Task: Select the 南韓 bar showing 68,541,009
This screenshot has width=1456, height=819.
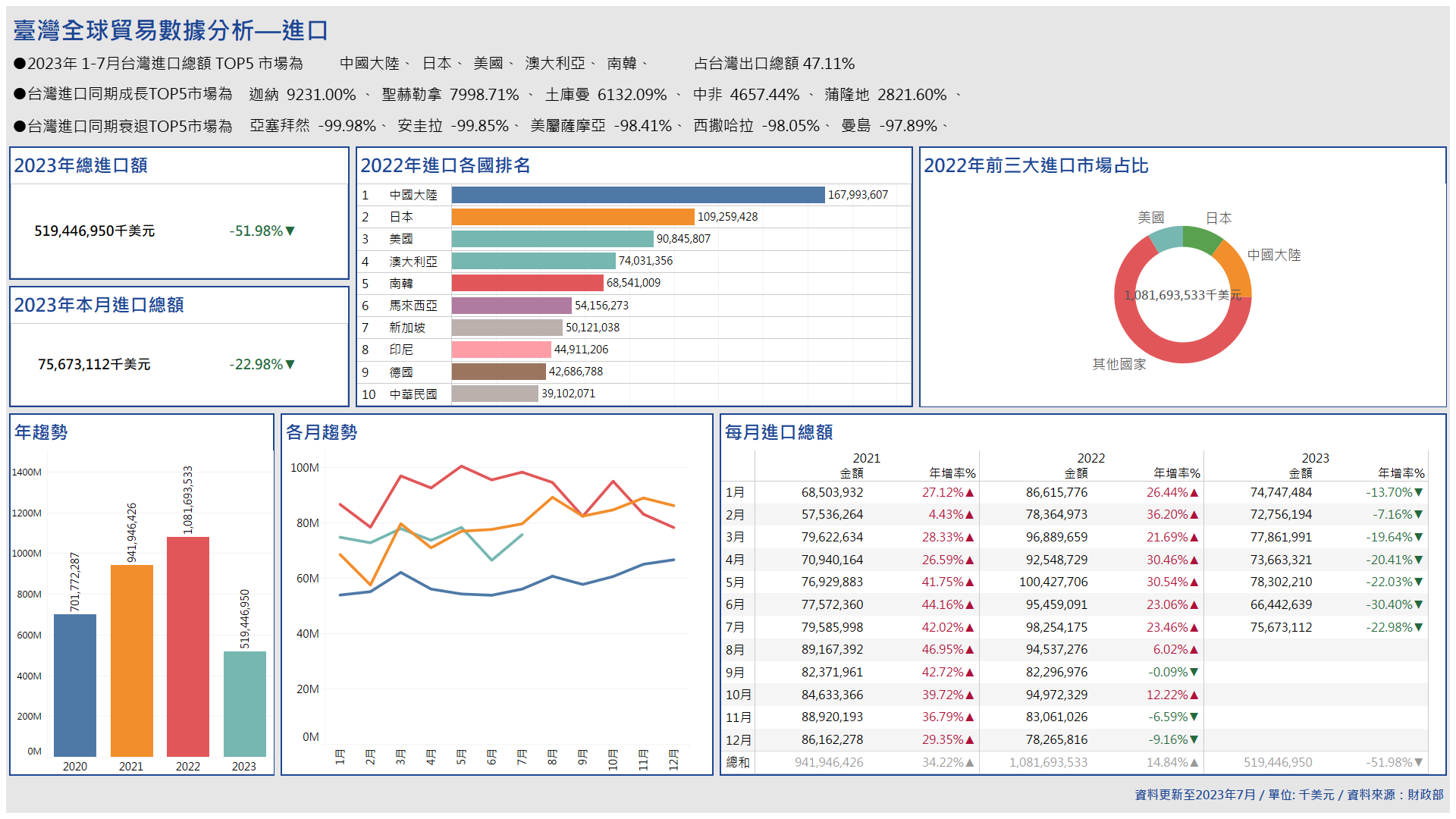Action: click(x=527, y=283)
